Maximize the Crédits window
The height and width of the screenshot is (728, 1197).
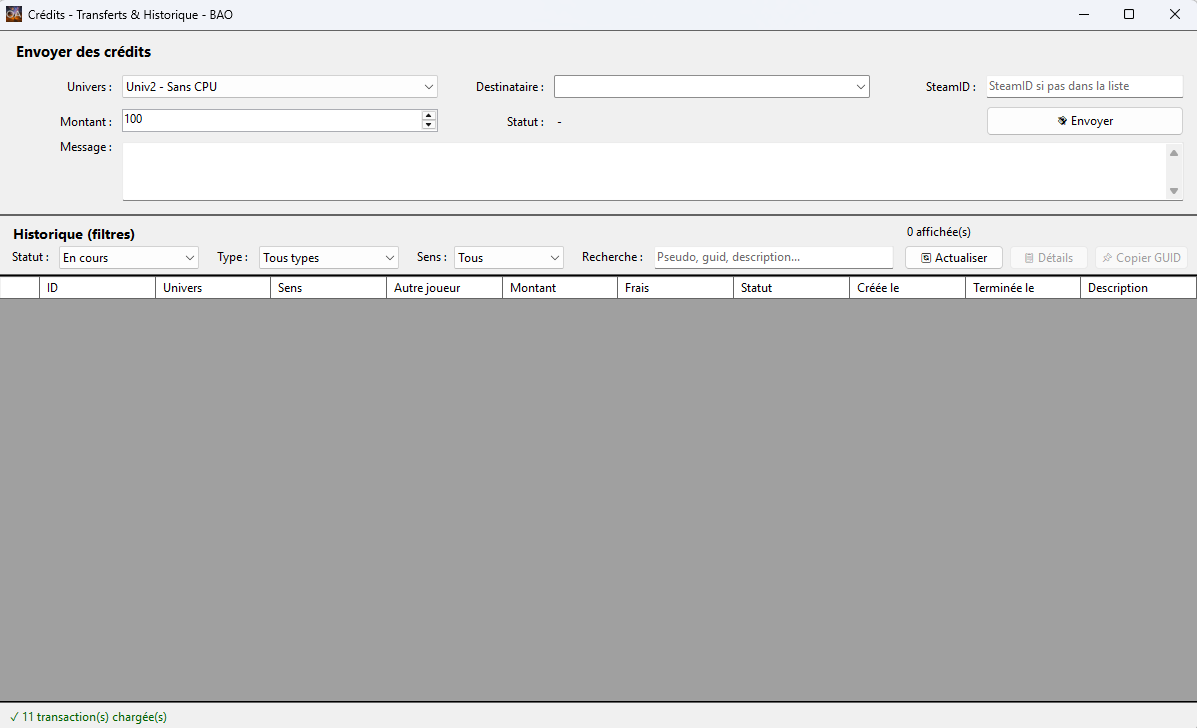1128,15
